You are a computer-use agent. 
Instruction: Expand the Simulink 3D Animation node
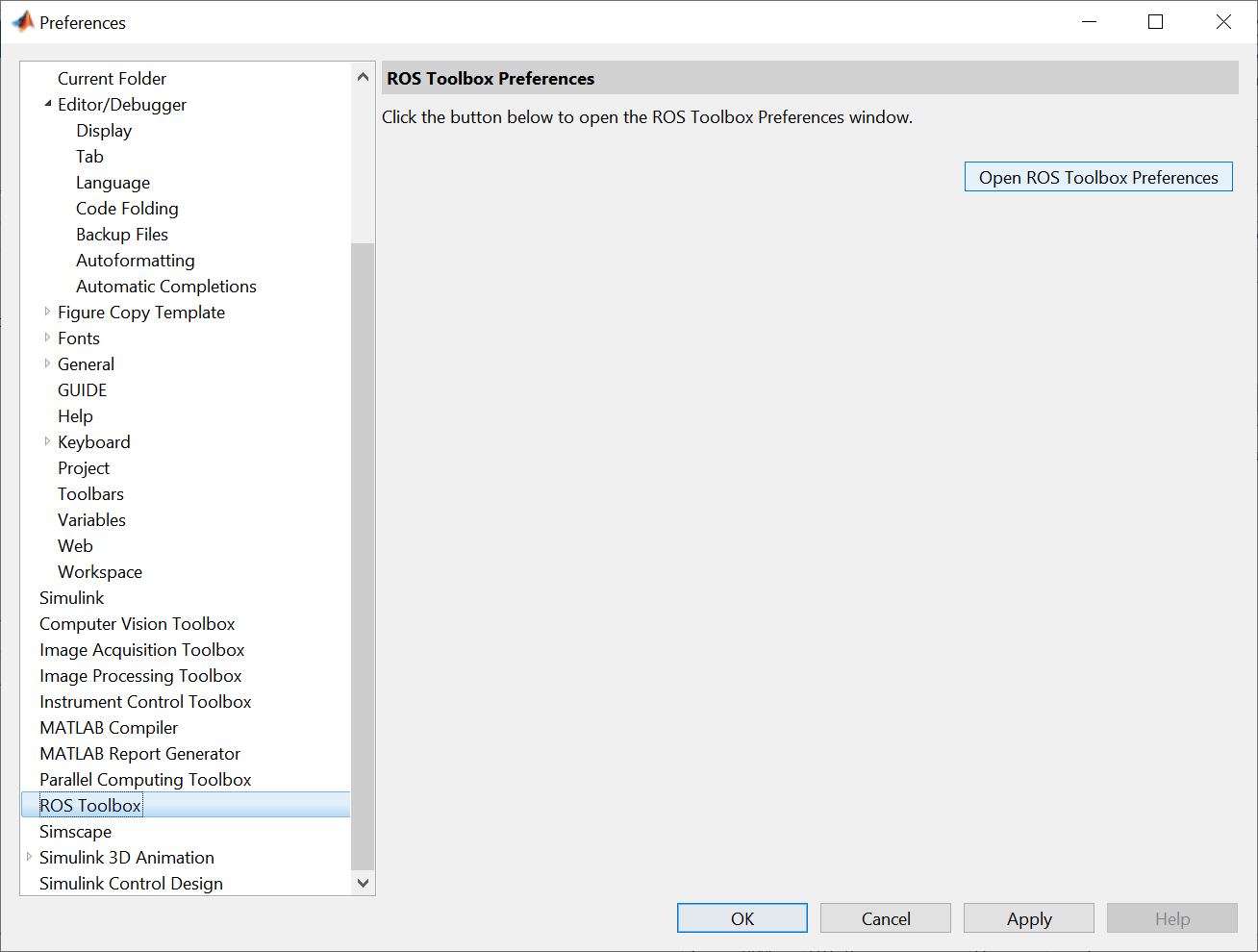click(x=30, y=857)
